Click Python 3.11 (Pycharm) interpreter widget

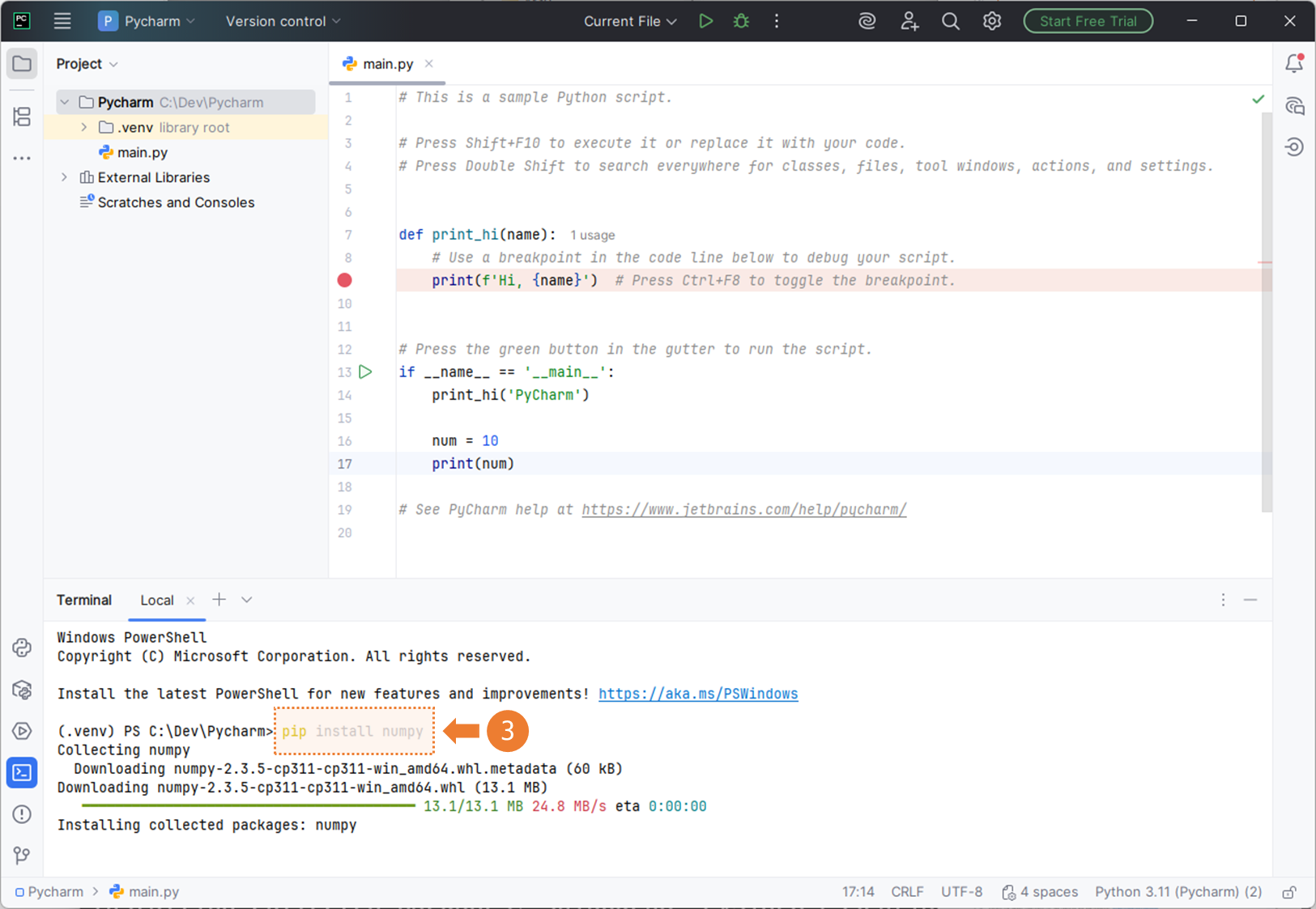click(1178, 892)
